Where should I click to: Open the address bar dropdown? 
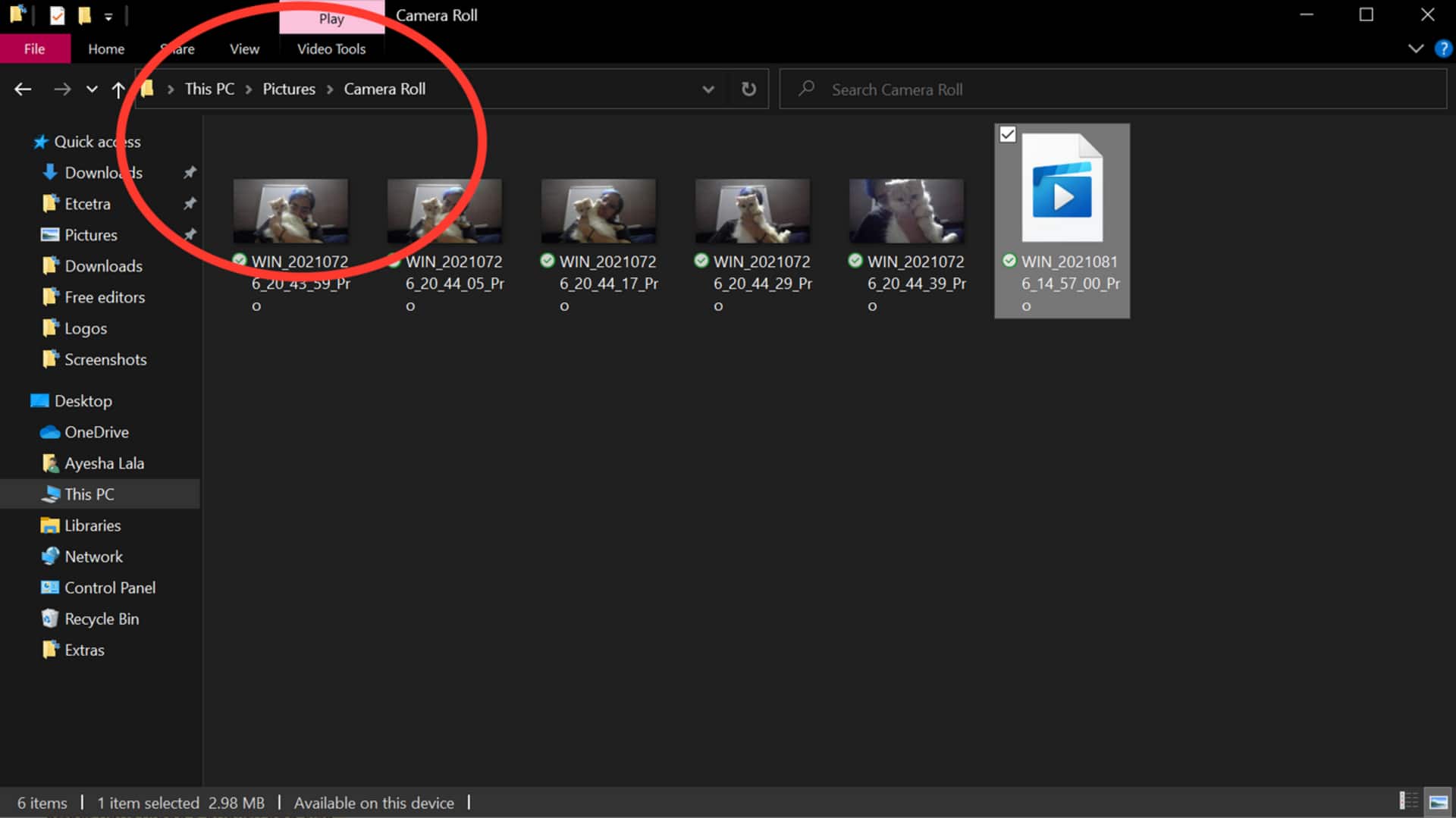(x=708, y=89)
